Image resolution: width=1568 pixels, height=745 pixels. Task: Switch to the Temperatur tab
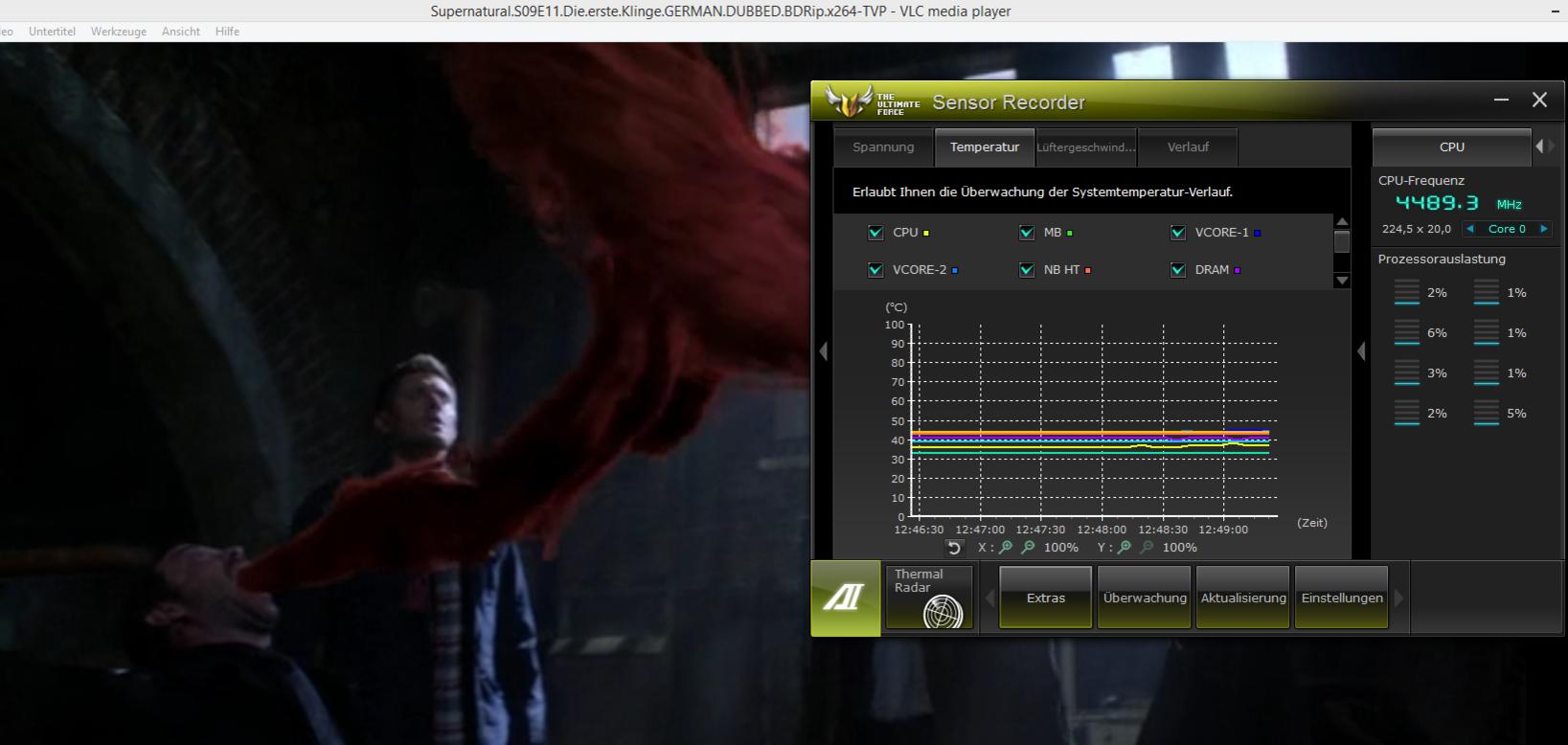[985, 147]
